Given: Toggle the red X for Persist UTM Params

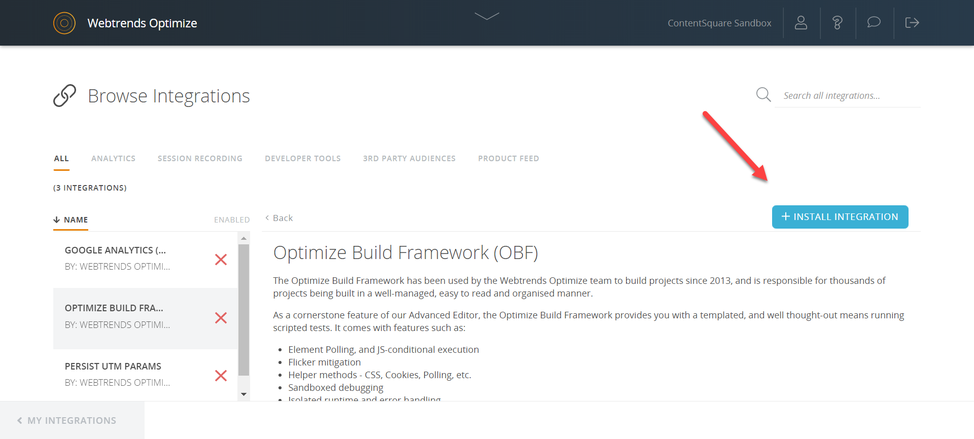Looking at the screenshot, I should [221, 376].
